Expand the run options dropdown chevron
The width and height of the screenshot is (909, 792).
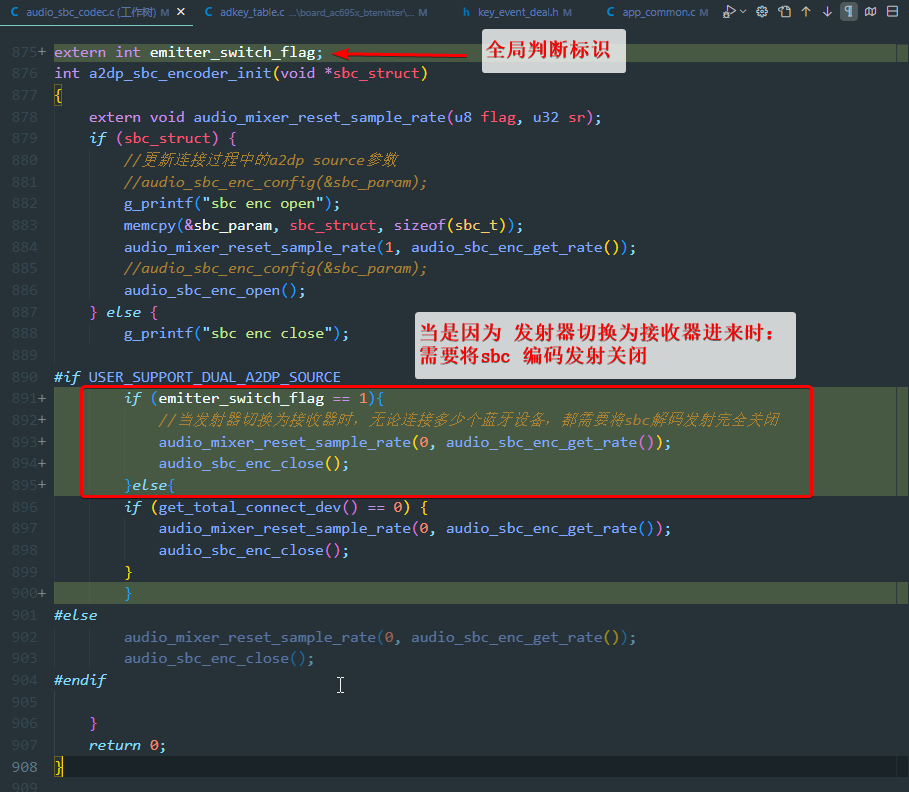point(743,12)
